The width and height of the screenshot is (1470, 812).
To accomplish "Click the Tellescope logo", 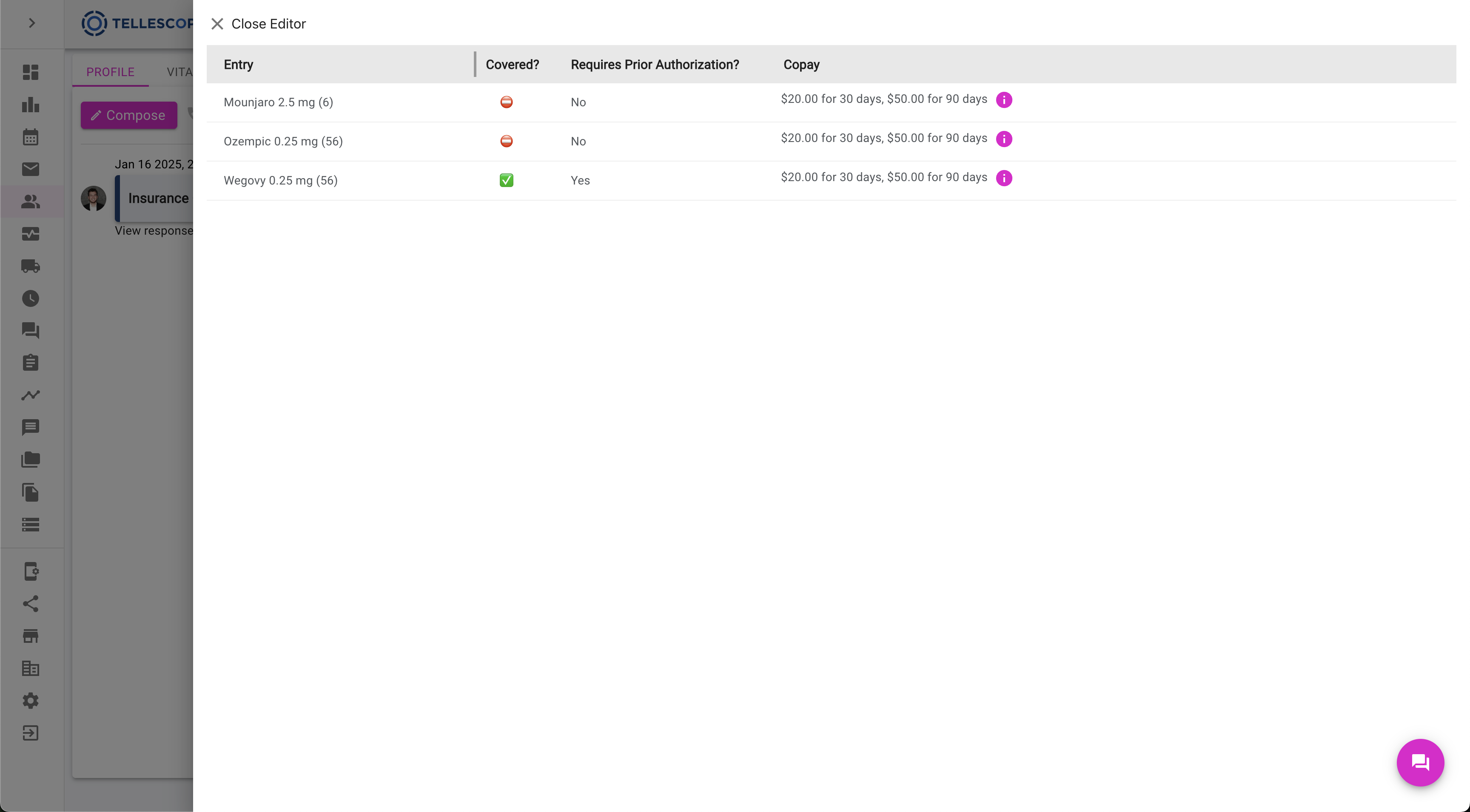I will [x=137, y=23].
